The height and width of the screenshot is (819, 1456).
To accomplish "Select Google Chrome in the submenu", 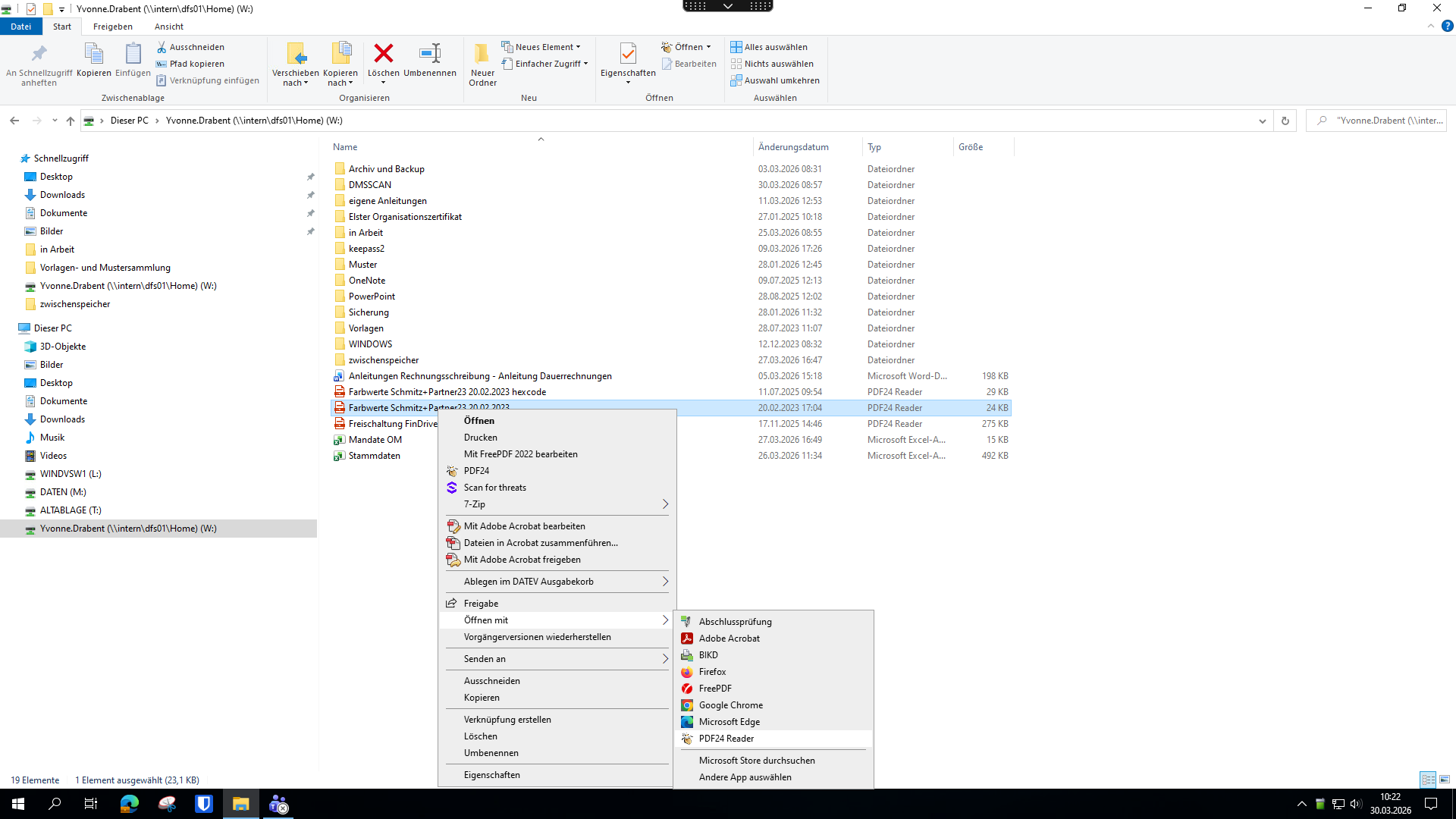I will pos(730,705).
